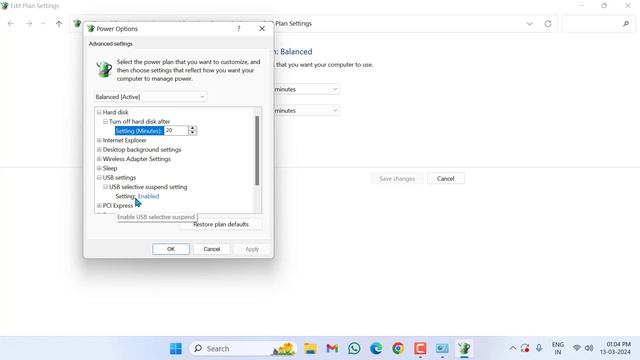Click the Wi-Fi tray icon
640x360 pixels.
point(577,348)
